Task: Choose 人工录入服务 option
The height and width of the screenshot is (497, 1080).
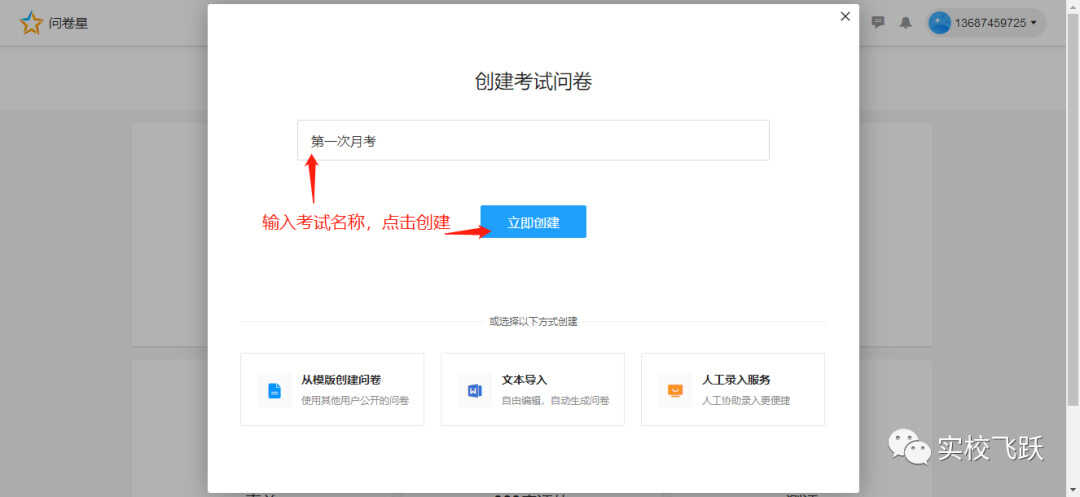Action: coord(733,390)
